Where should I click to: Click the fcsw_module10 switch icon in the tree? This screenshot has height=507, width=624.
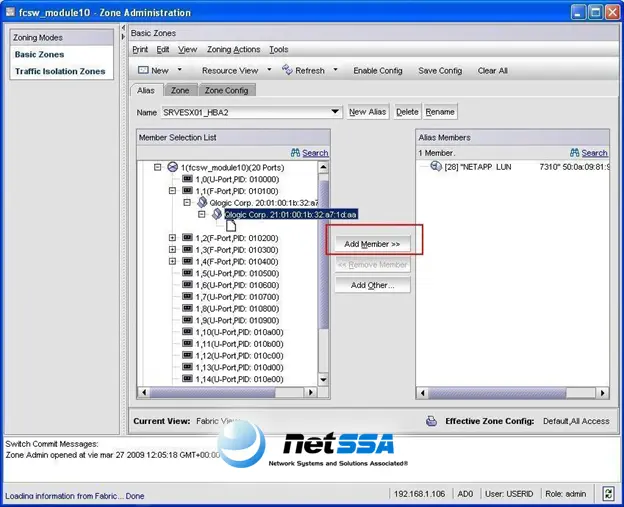(172, 167)
